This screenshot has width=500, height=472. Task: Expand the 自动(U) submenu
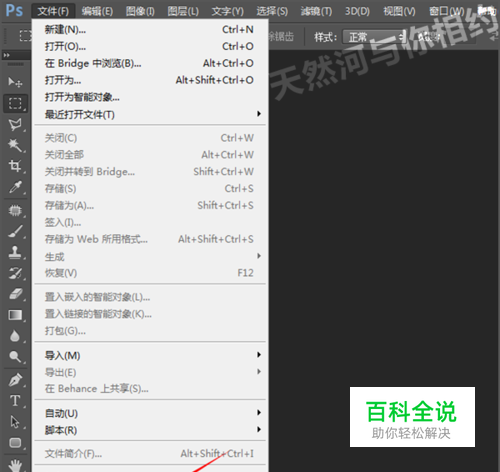click(150, 413)
